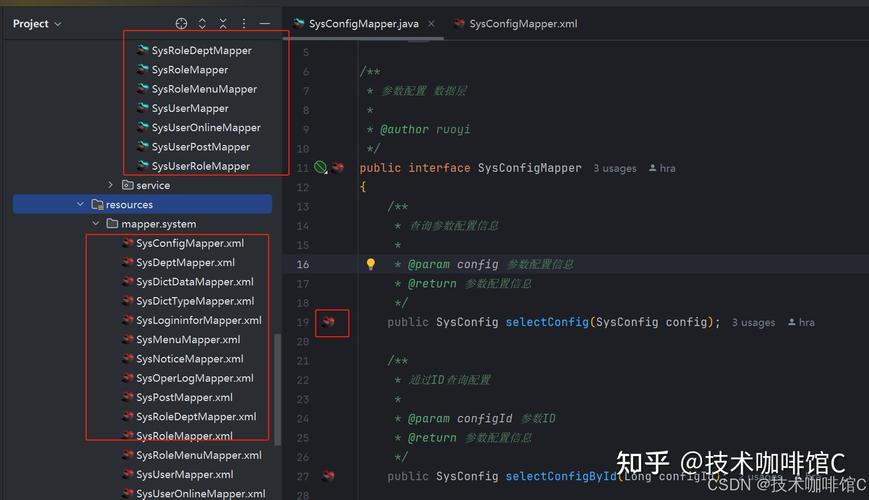Open SysUserOnlineMapper.xml file
This screenshot has height=500, width=869.
[201, 493]
